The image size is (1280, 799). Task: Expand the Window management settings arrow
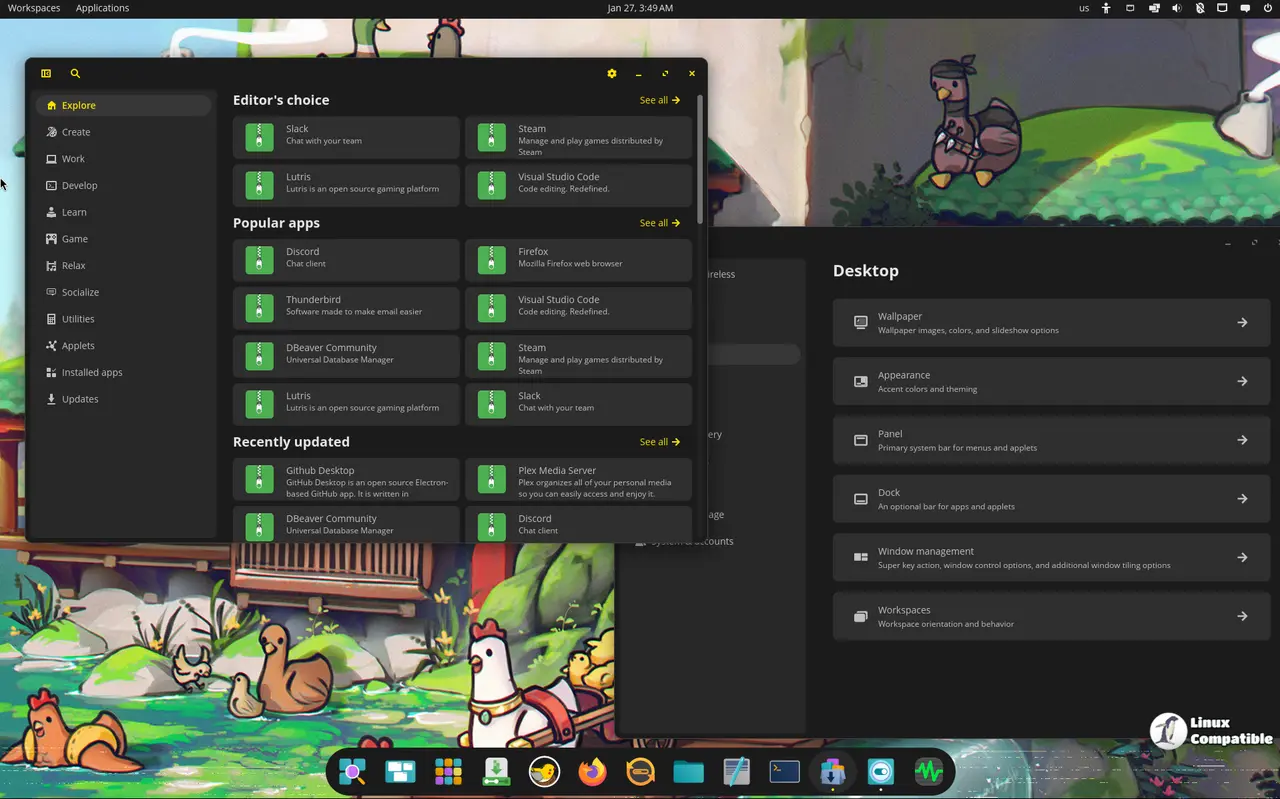pos(1242,558)
